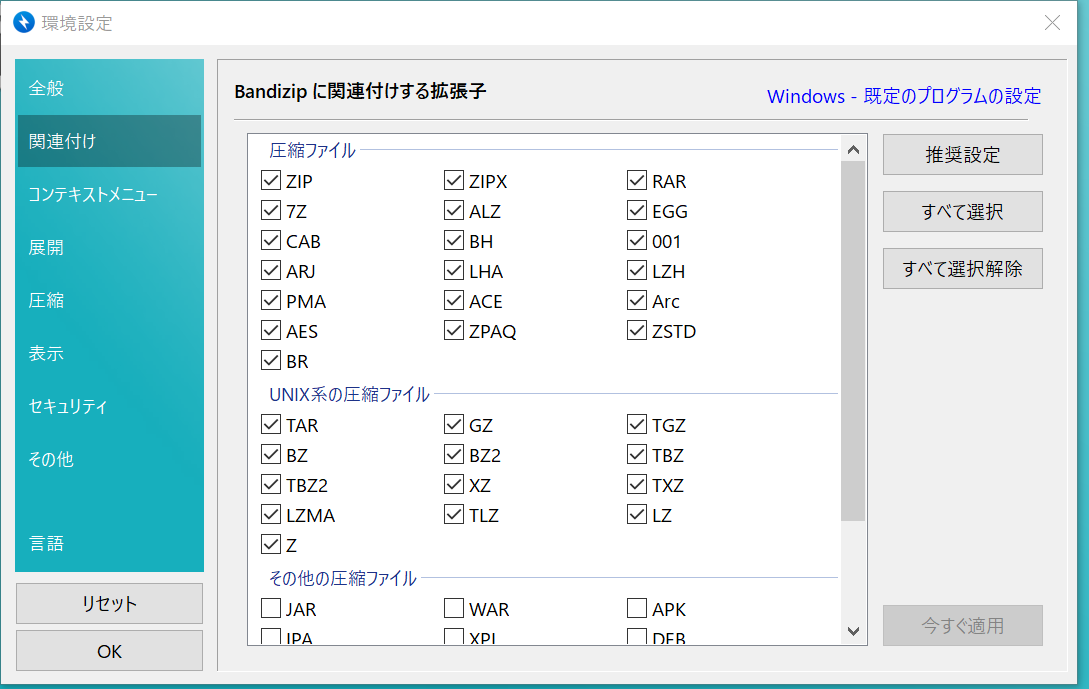Toggle the BH checkbox
The image size is (1089, 689).
coord(454,241)
